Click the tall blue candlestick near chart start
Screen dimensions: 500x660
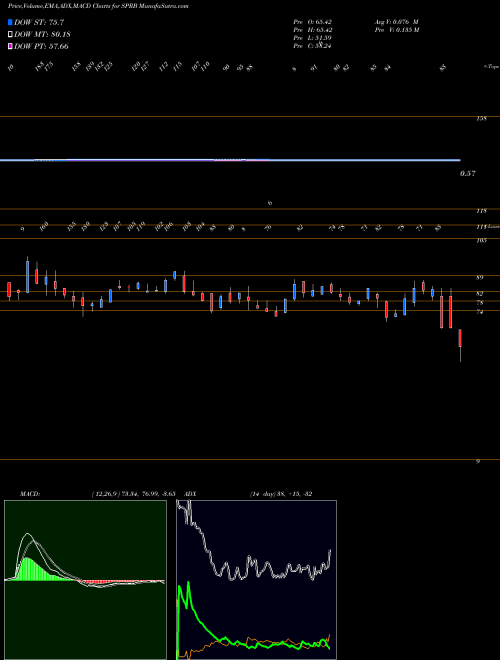click(28, 277)
